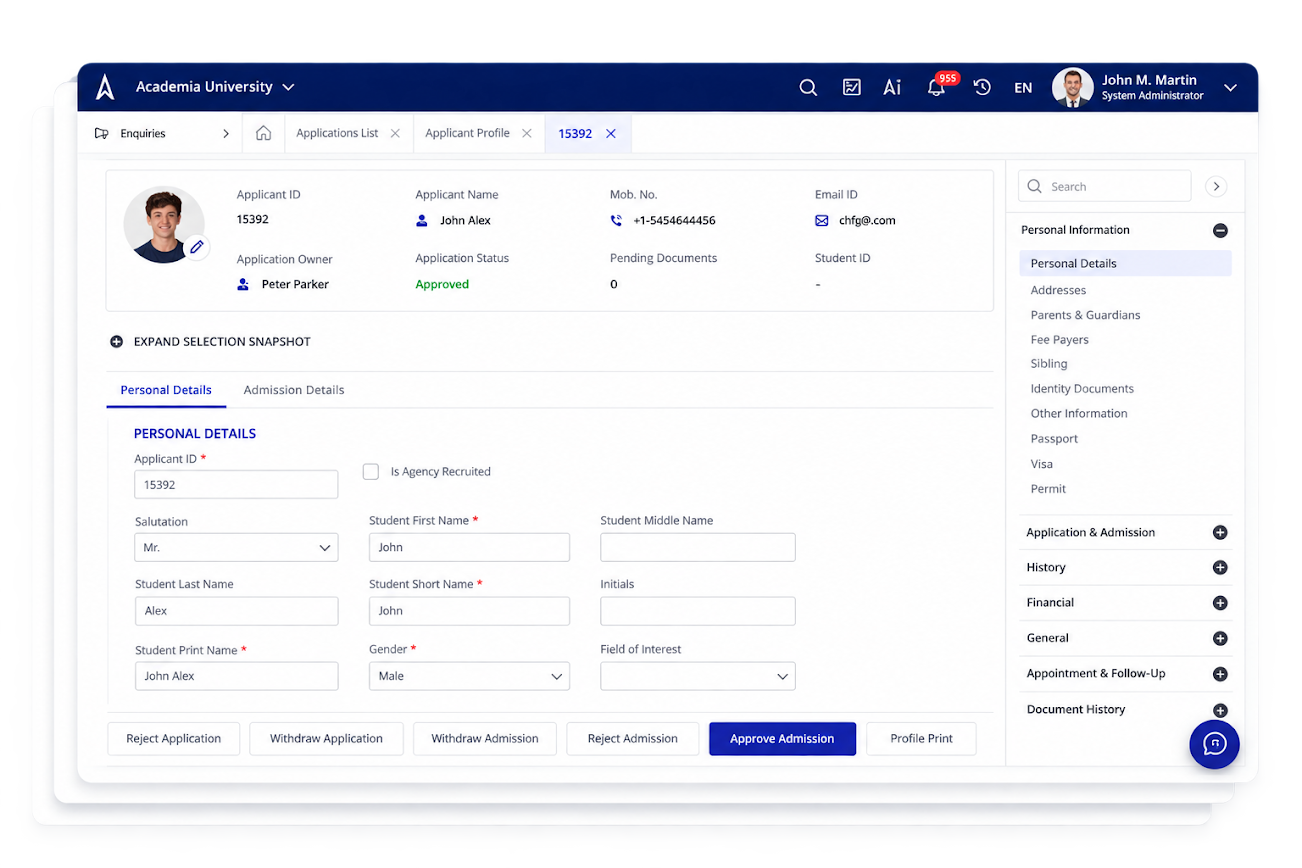Click the Approve Admission button

pos(782,739)
